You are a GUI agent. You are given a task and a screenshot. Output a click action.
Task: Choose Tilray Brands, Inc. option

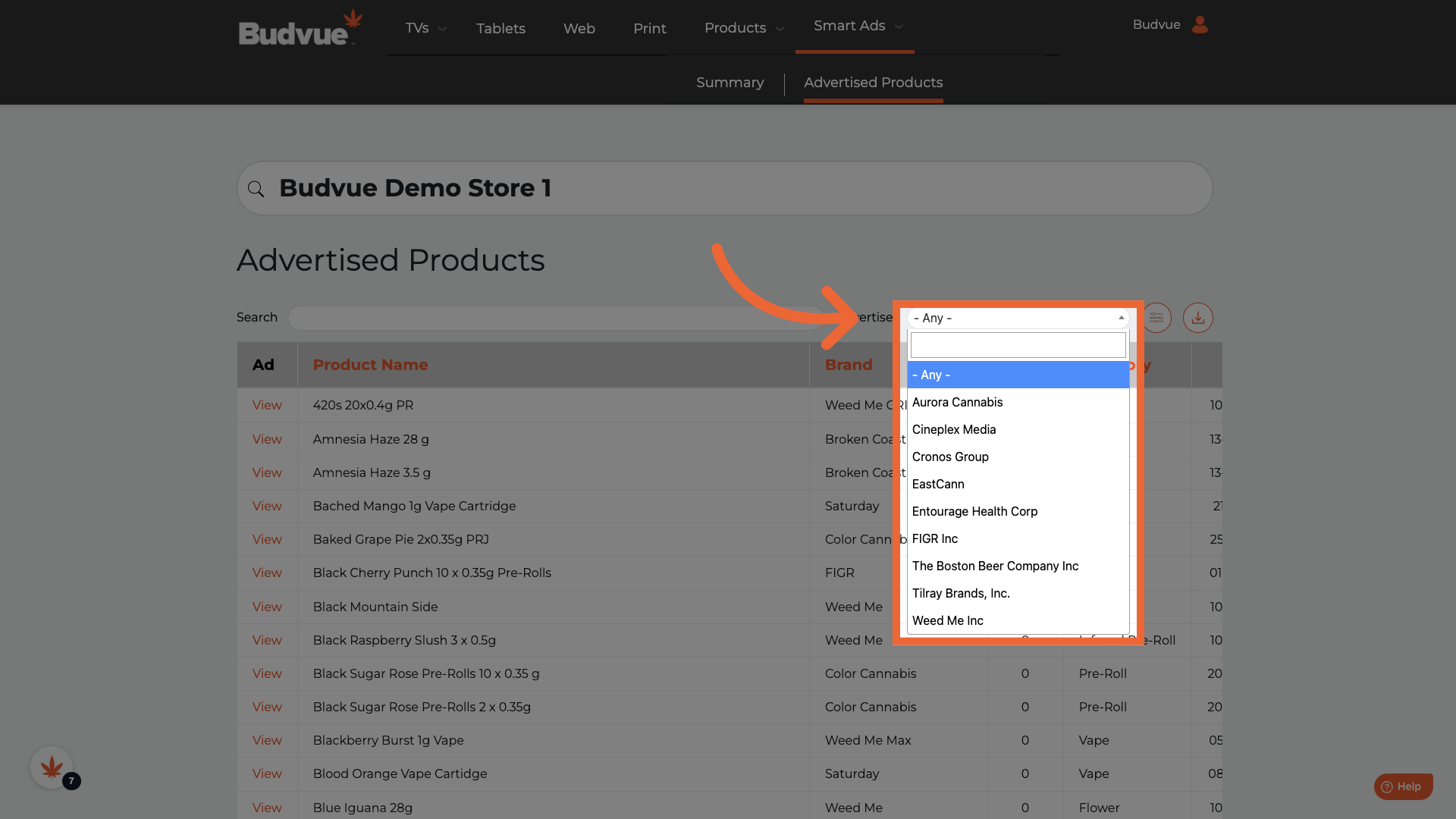pyautogui.click(x=961, y=594)
